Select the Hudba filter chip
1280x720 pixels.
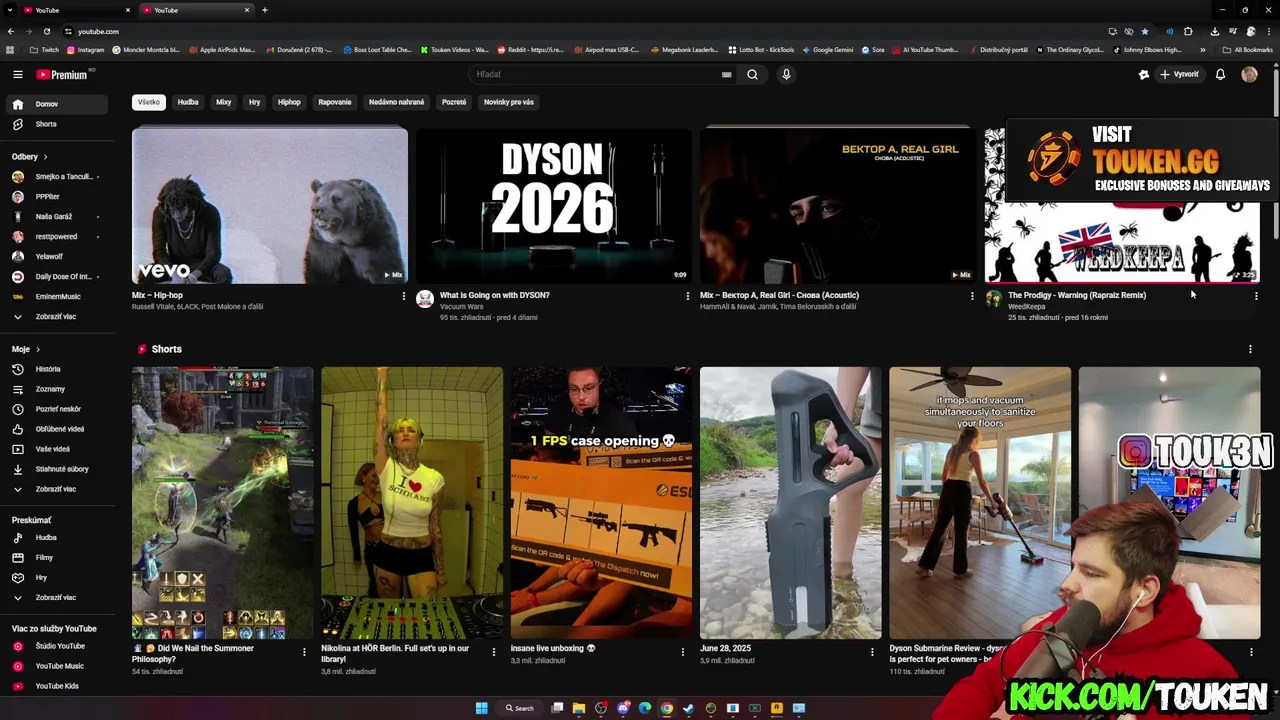pyautogui.click(x=188, y=102)
